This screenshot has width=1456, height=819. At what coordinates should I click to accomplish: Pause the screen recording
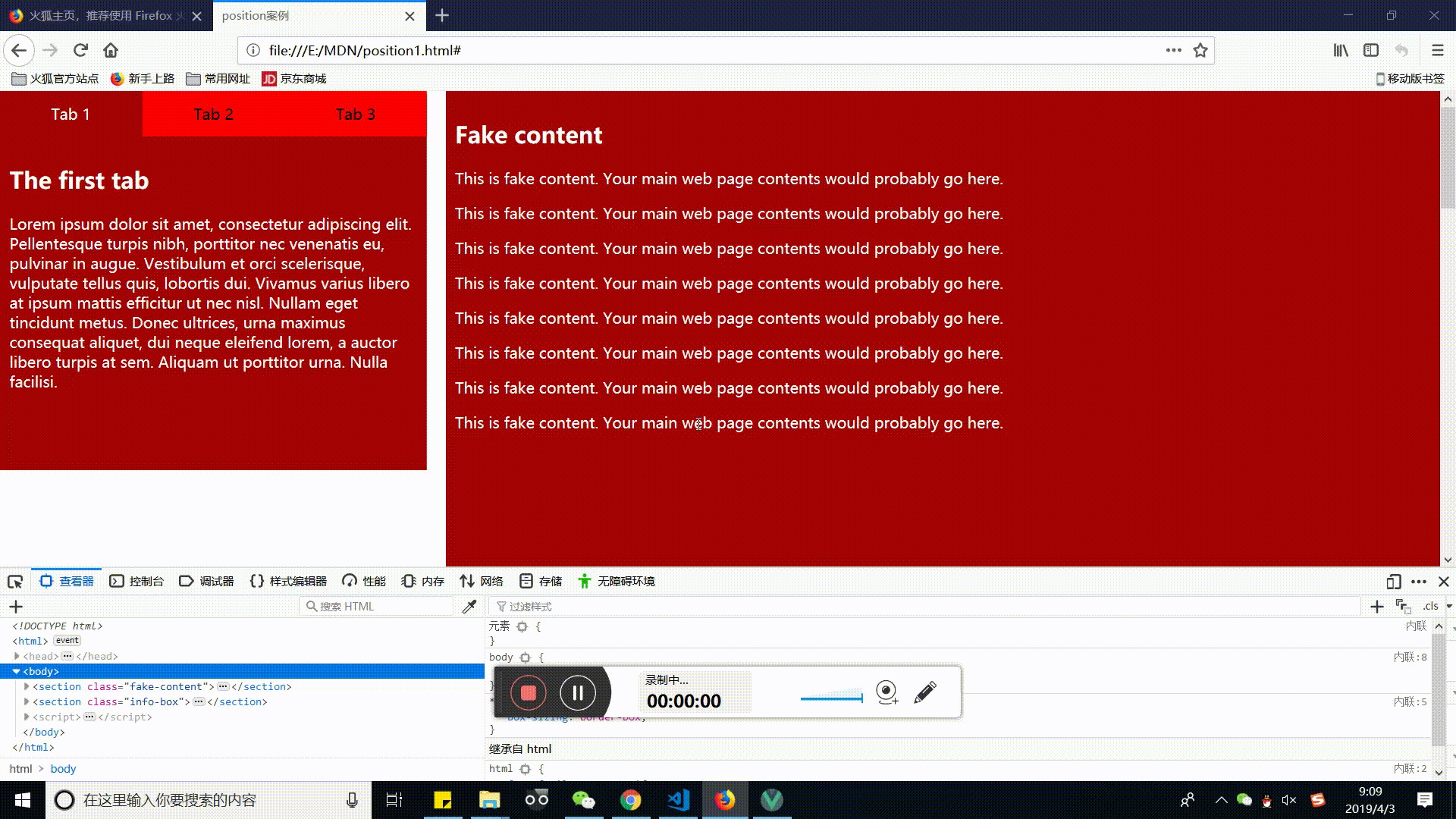[577, 692]
